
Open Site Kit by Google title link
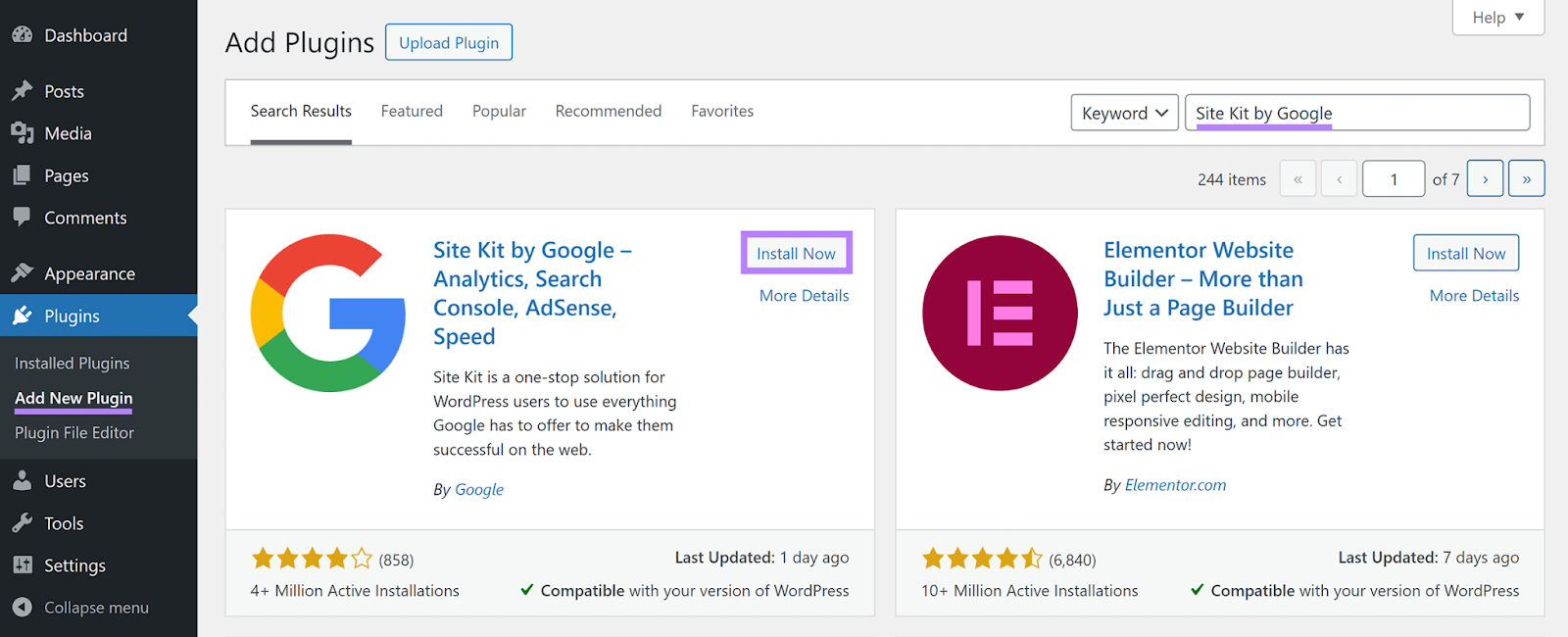(x=533, y=293)
